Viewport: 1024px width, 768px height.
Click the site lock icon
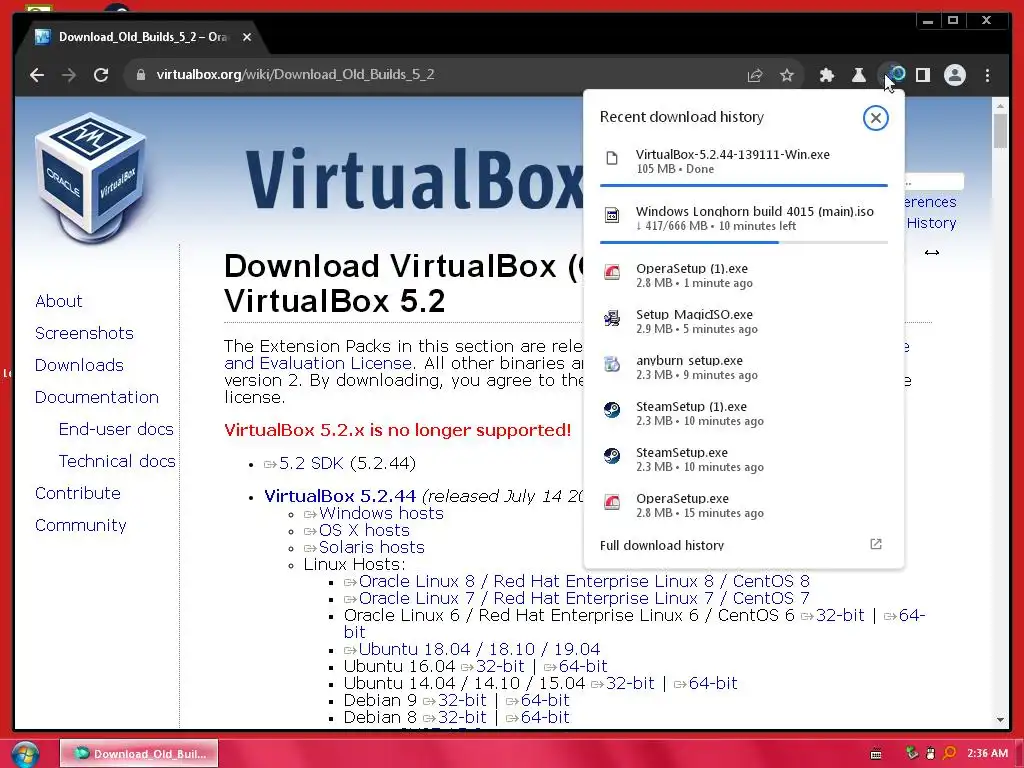click(x=140, y=75)
